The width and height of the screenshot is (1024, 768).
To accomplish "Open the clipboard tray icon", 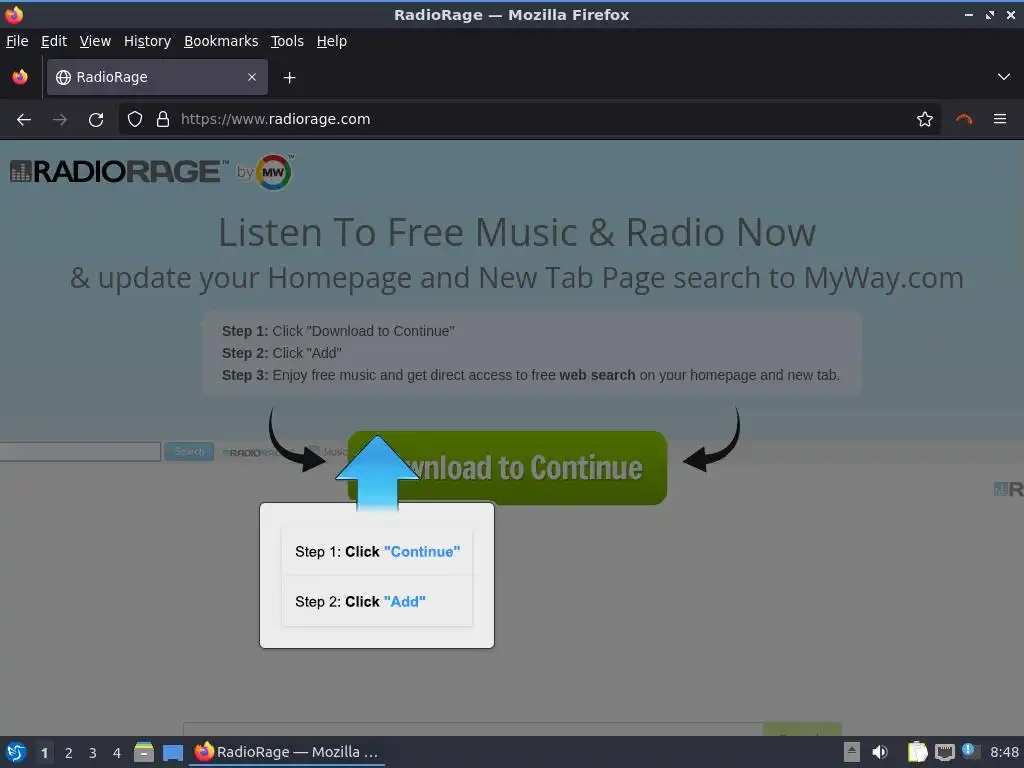I will 917,752.
